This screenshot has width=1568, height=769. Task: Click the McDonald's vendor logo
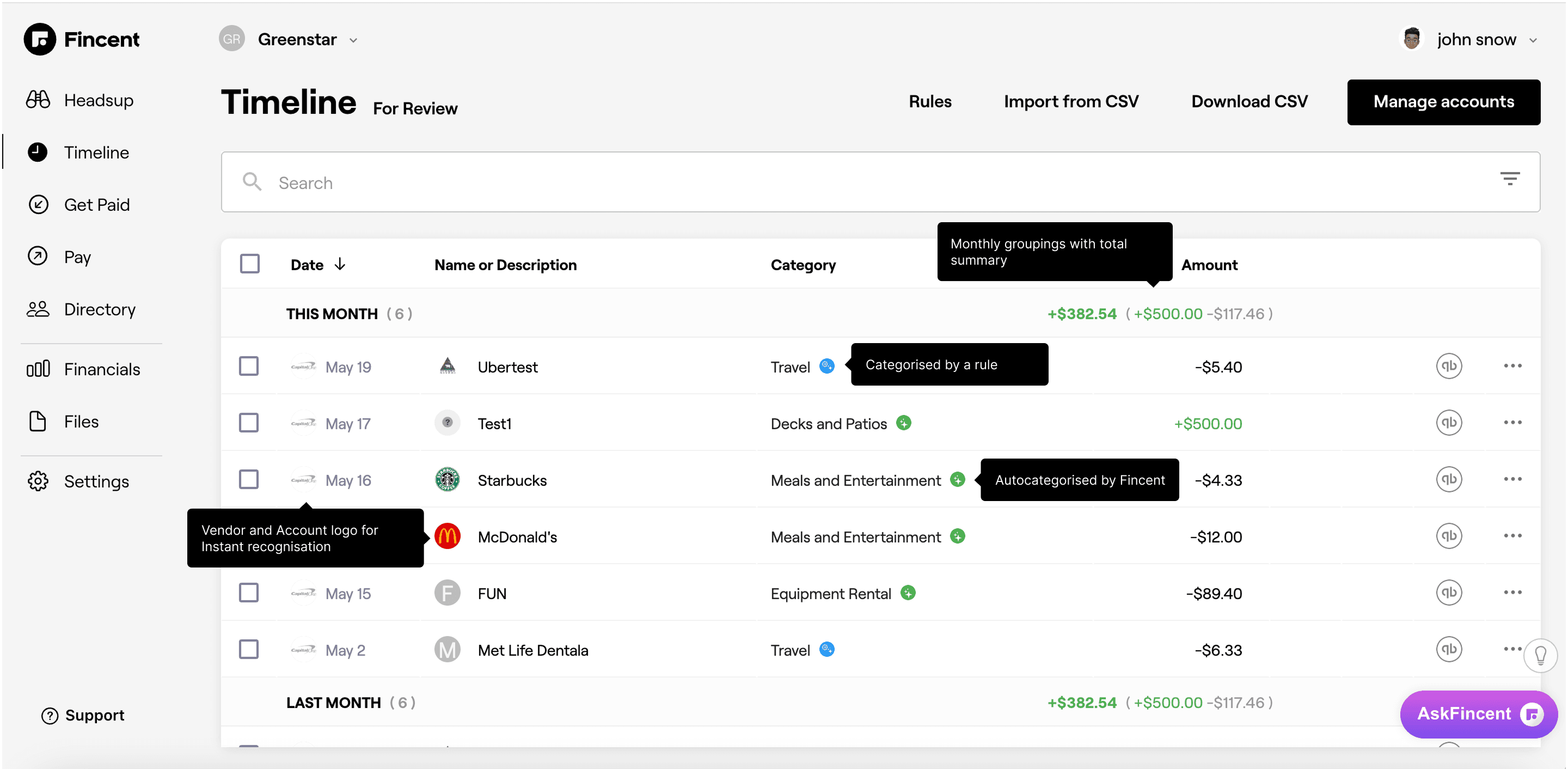point(448,536)
